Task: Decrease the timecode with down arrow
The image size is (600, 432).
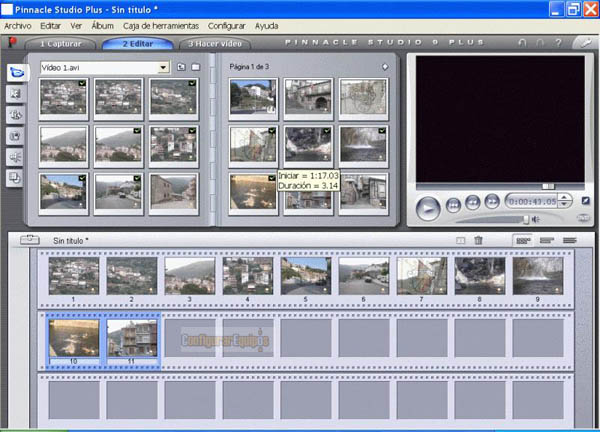Action: point(564,204)
